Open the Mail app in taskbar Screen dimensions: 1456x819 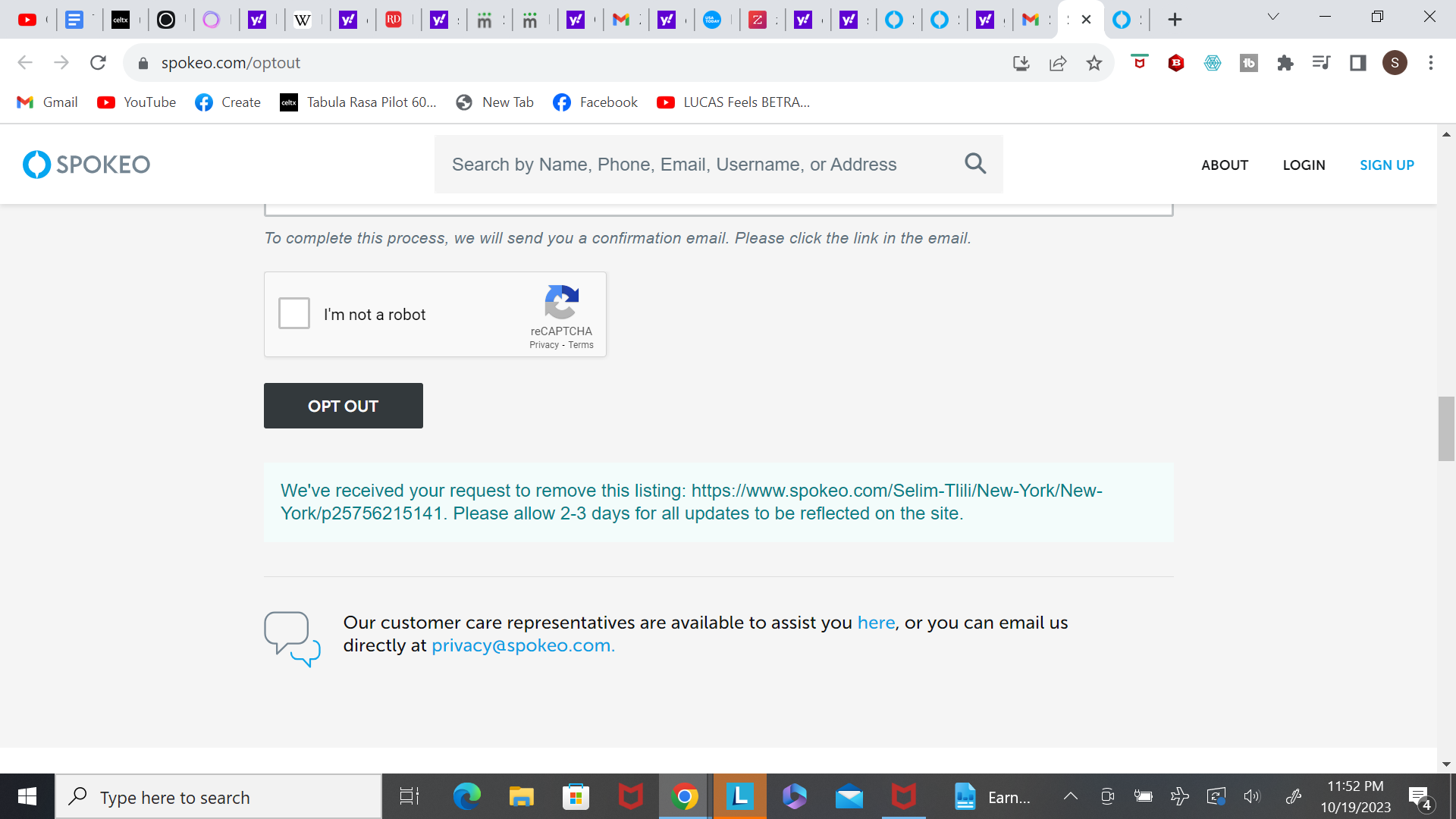click(849, 797)
